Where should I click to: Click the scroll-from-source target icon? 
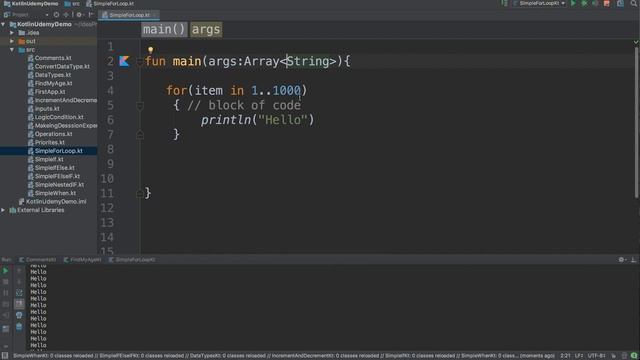[x=56, y=15]
